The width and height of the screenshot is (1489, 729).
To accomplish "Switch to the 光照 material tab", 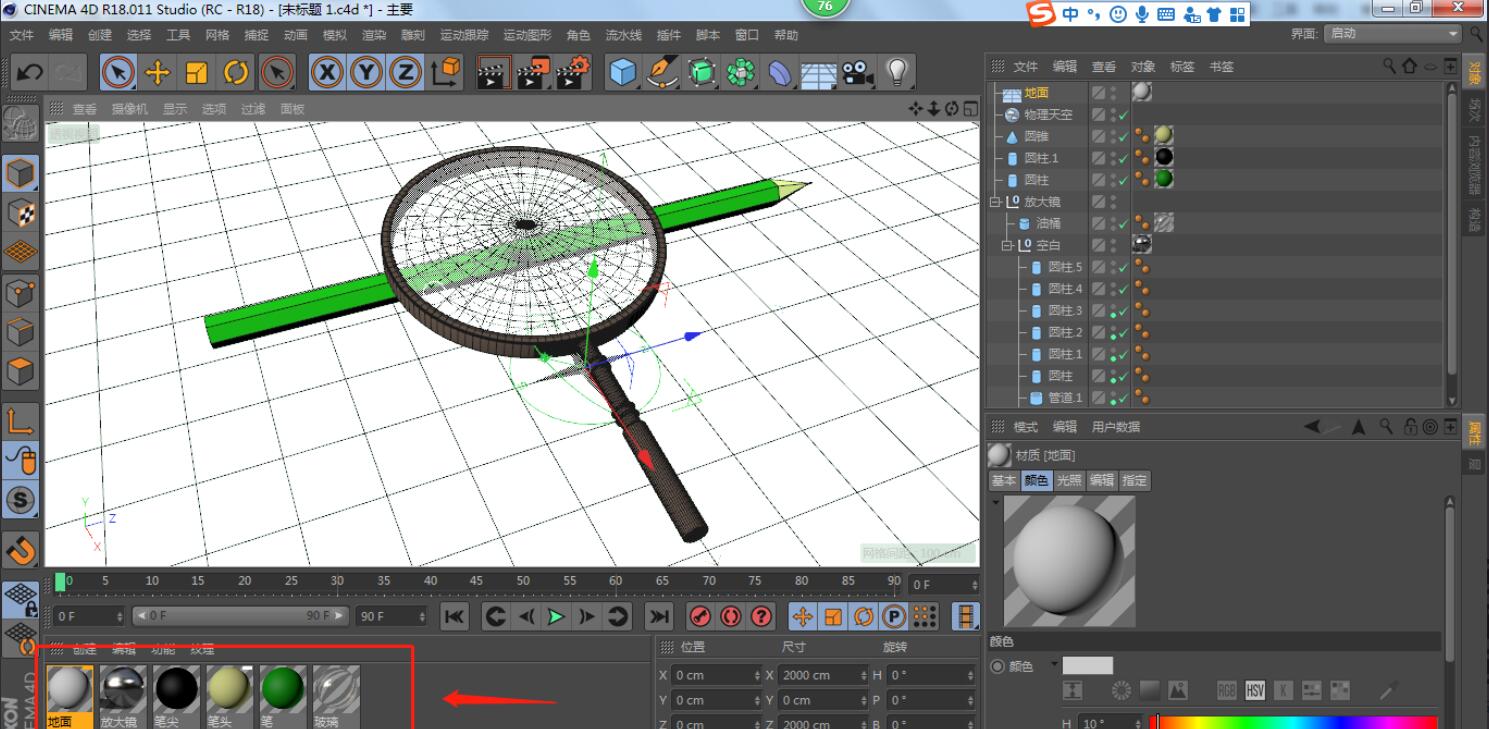I will click(x=1069, y=481).
